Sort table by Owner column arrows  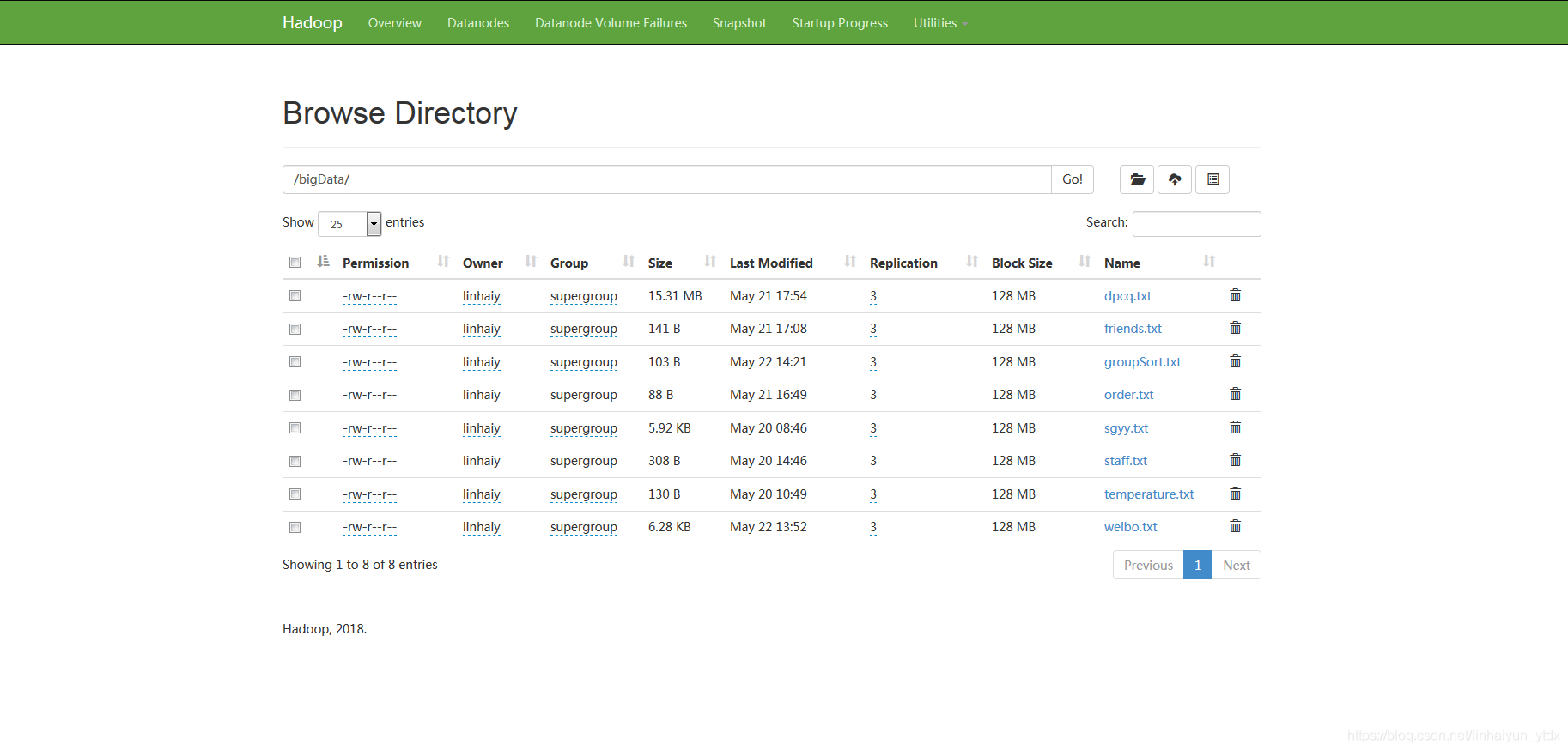[x=531, y=261]
